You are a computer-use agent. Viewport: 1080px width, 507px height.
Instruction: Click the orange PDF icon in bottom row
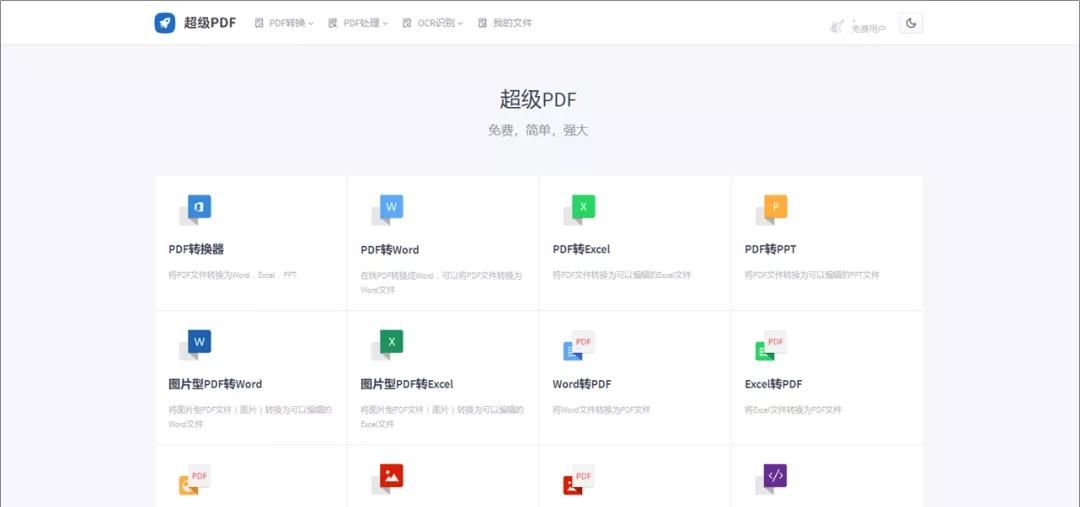tap(194, 480)
